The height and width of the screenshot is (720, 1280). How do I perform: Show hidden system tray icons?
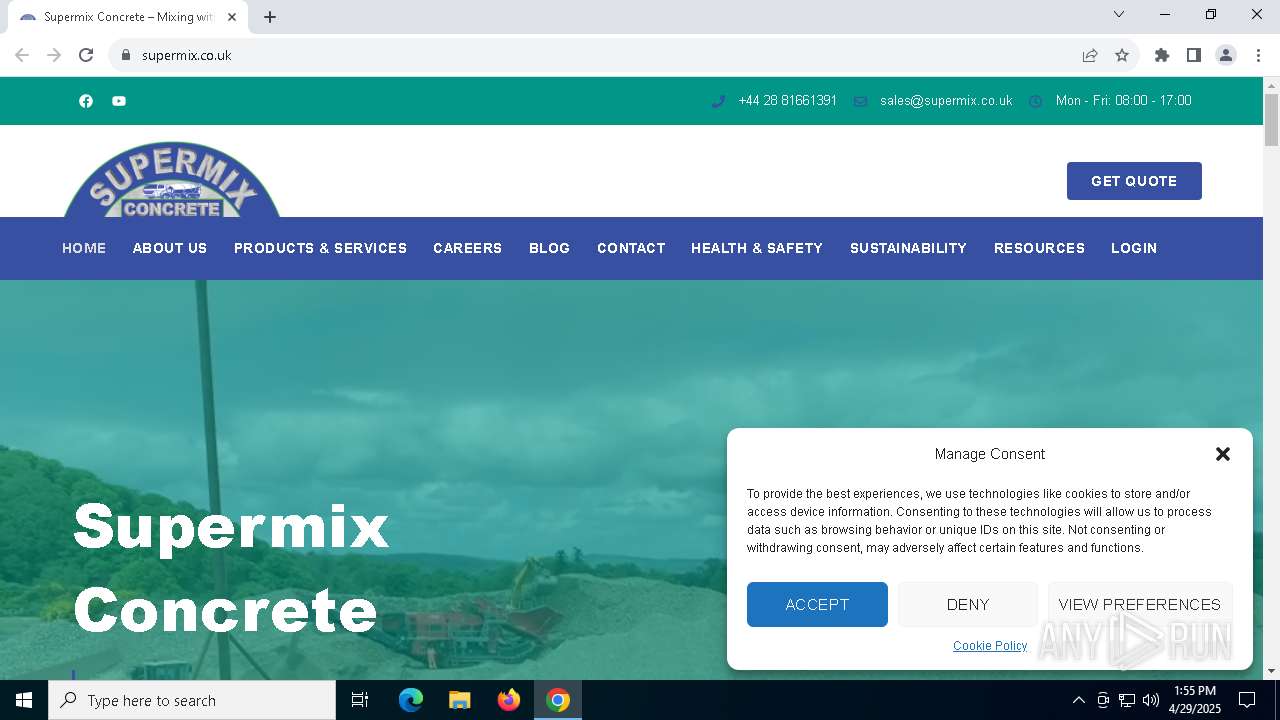pyautogui.click(x=1078, y=700)
